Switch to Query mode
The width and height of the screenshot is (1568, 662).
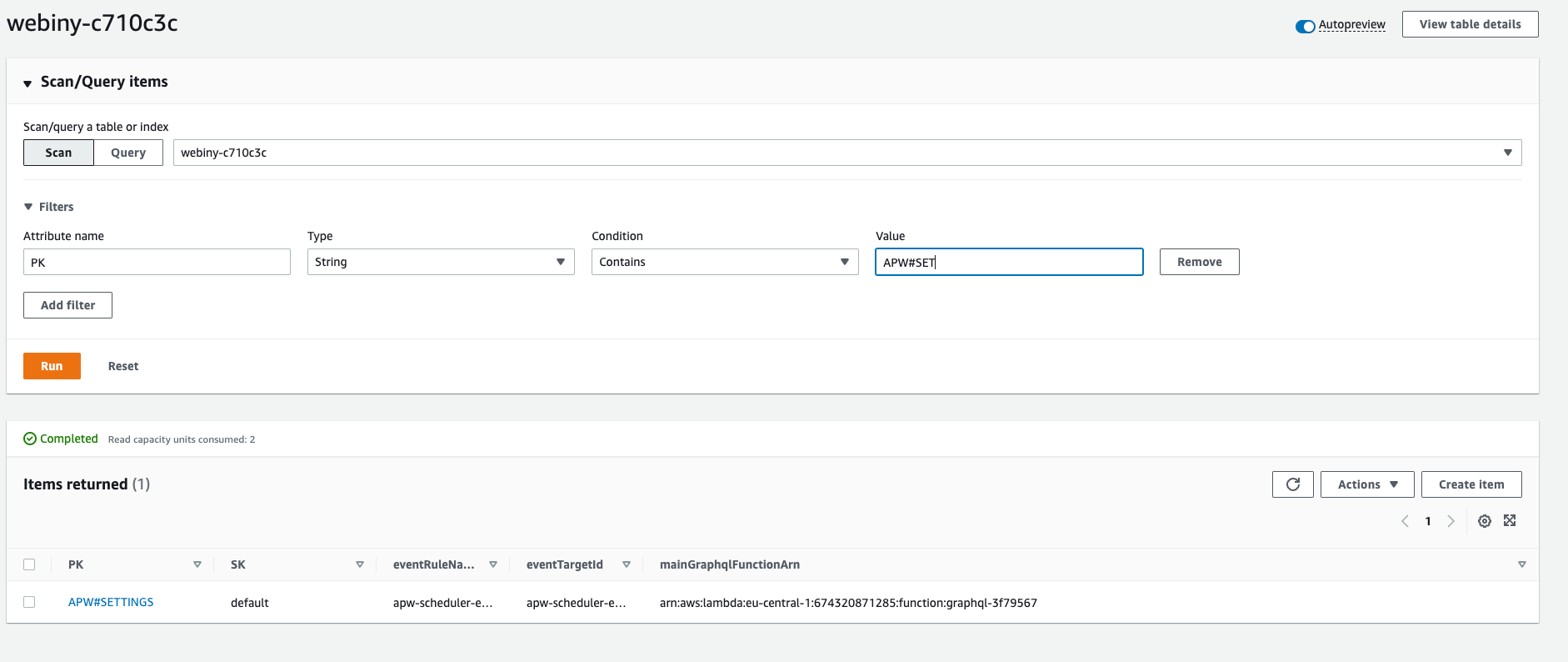pos(128,153)
